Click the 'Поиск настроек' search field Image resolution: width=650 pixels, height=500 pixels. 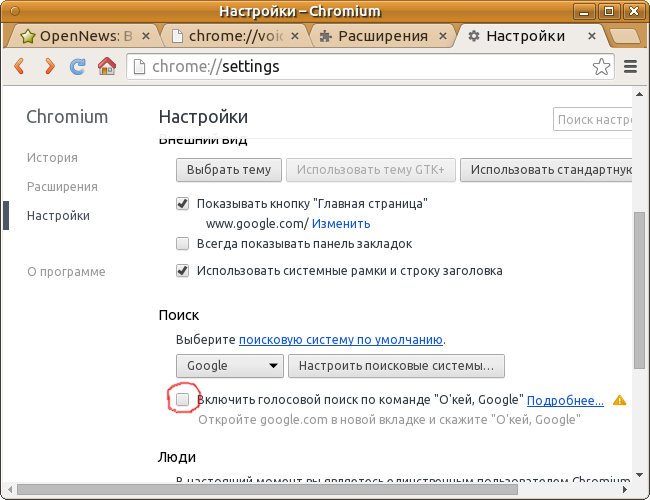[x=594, y=120]
